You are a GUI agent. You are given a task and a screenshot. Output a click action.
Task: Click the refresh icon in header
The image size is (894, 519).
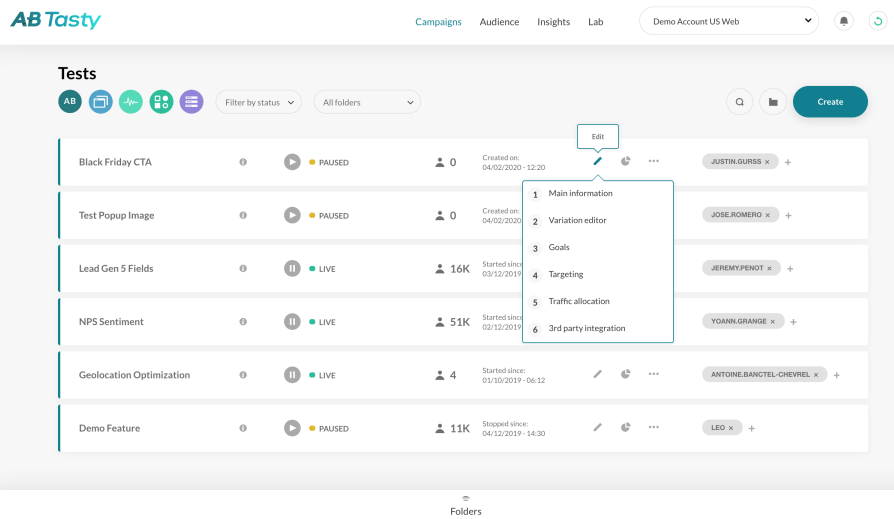click(878, 21)
